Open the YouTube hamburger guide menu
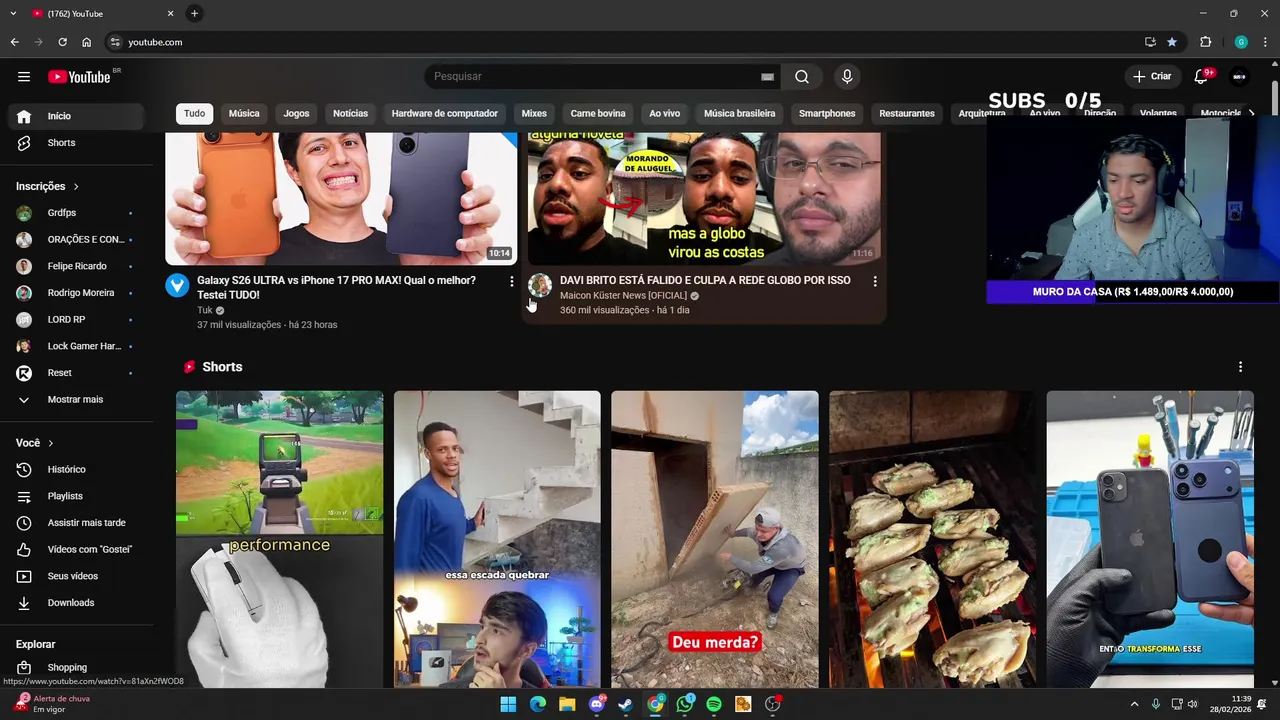 point(24,77)
